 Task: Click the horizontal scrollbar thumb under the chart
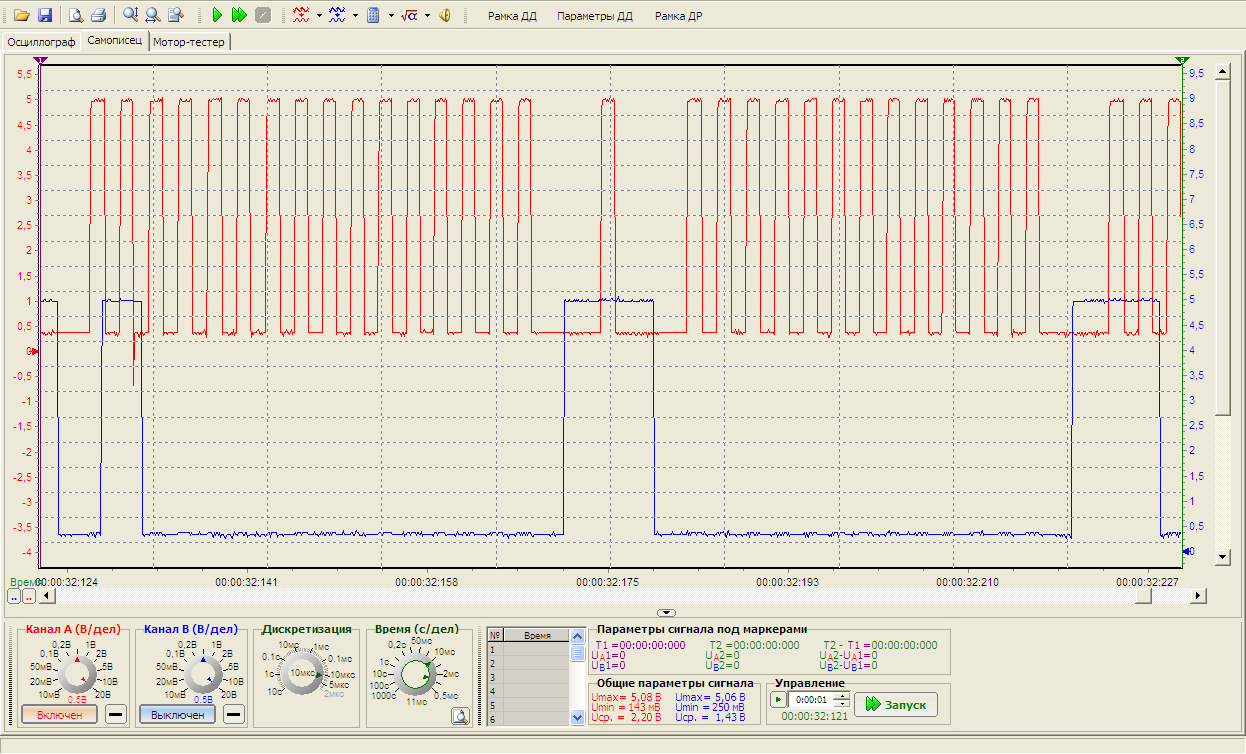[x=1143, y=596]
